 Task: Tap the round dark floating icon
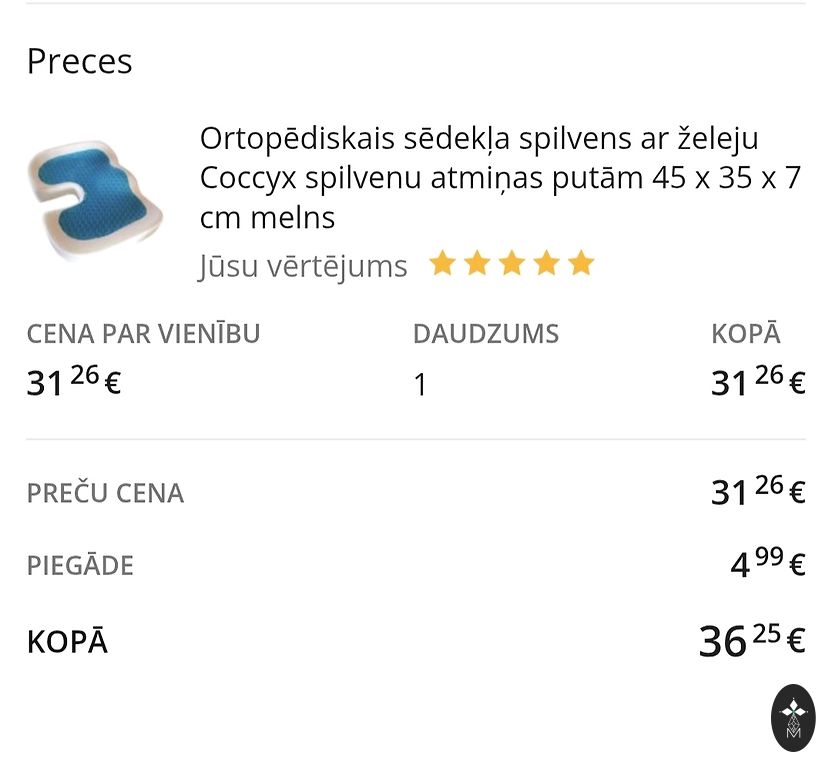pos(793,718)
